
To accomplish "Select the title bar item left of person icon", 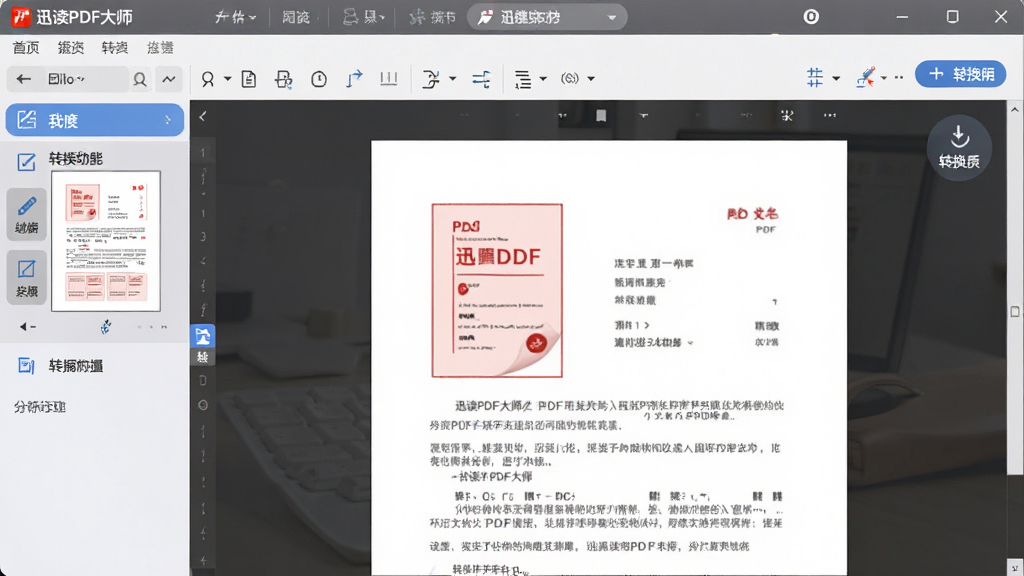I will [295, 17].
